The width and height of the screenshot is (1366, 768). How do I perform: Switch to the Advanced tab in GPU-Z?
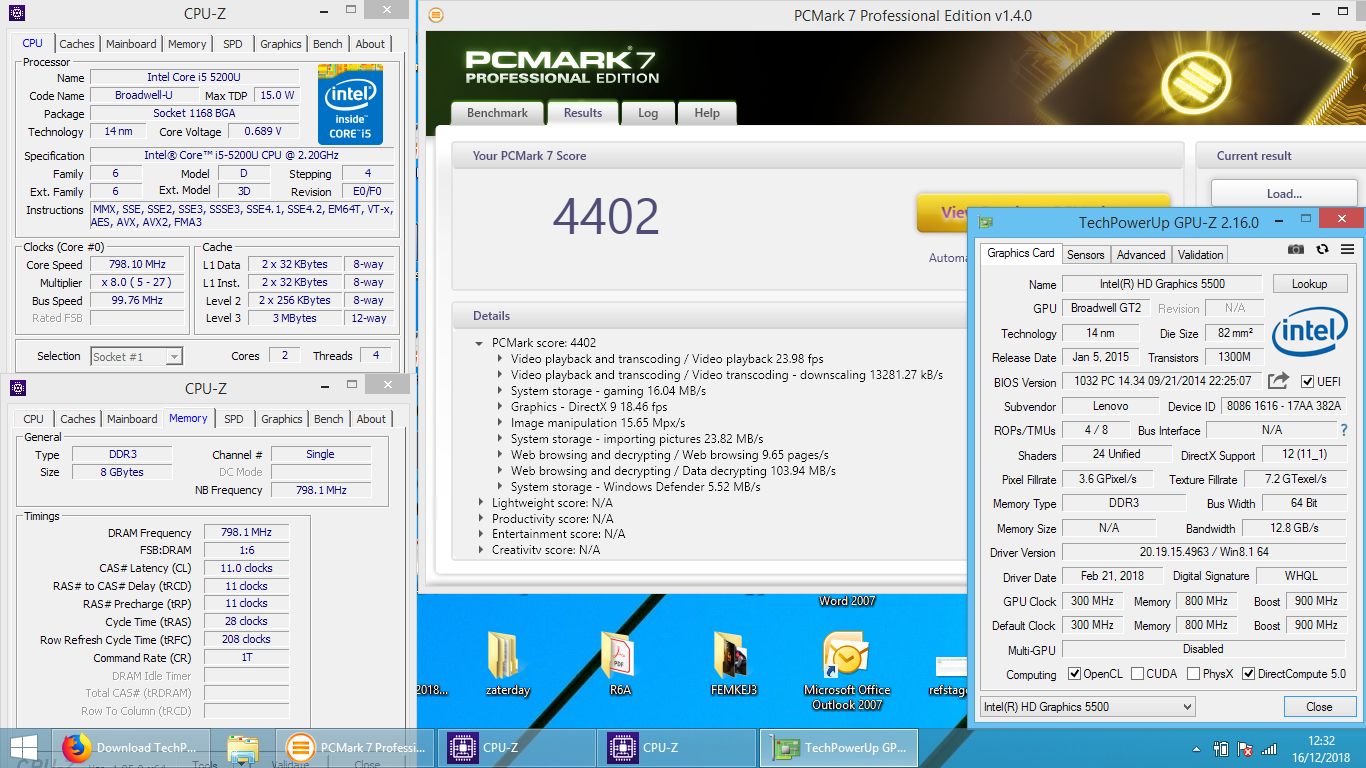pos(1141,255)
